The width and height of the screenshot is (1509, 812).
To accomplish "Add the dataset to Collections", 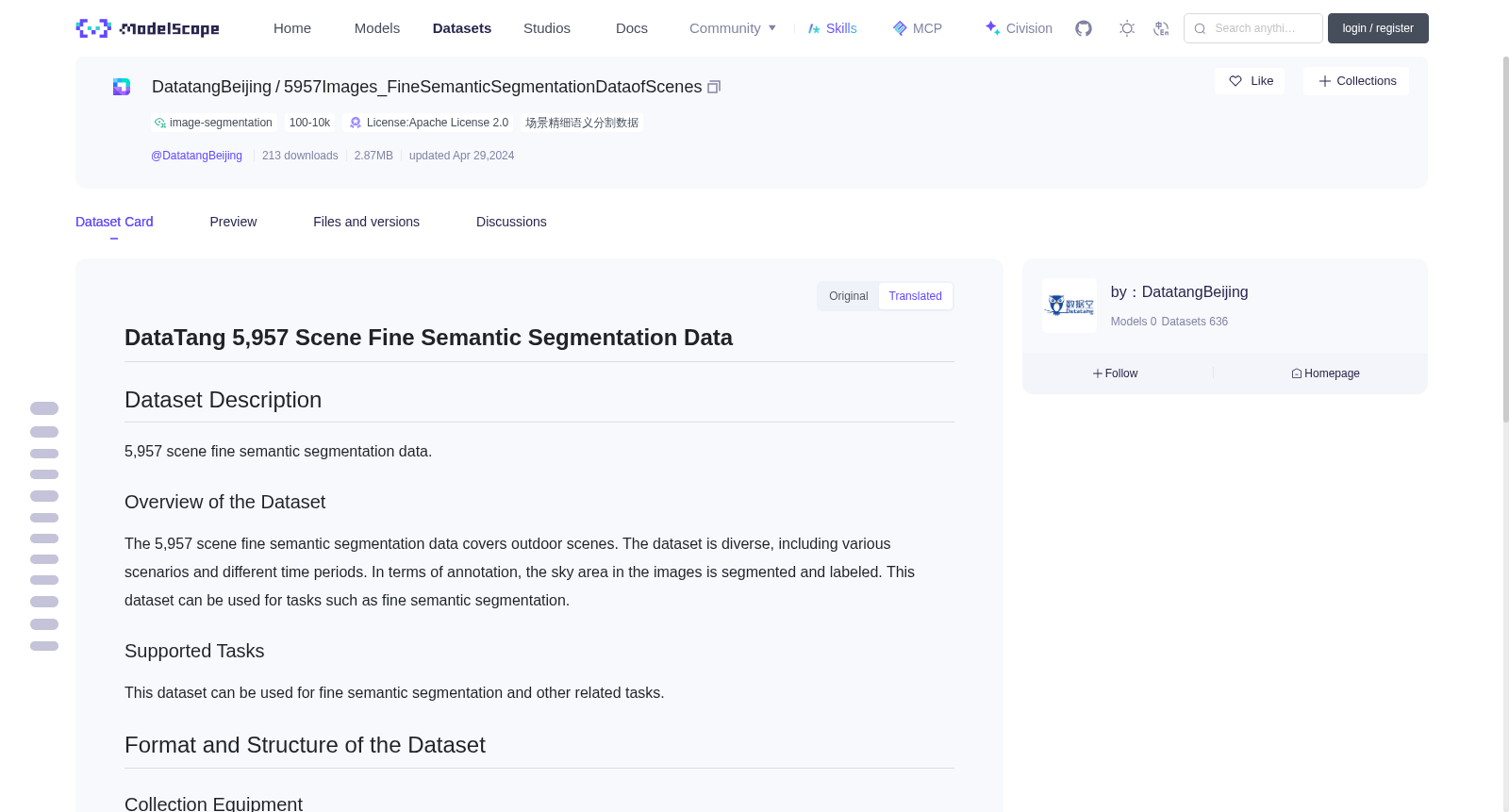I will [x=1356, y=81].
